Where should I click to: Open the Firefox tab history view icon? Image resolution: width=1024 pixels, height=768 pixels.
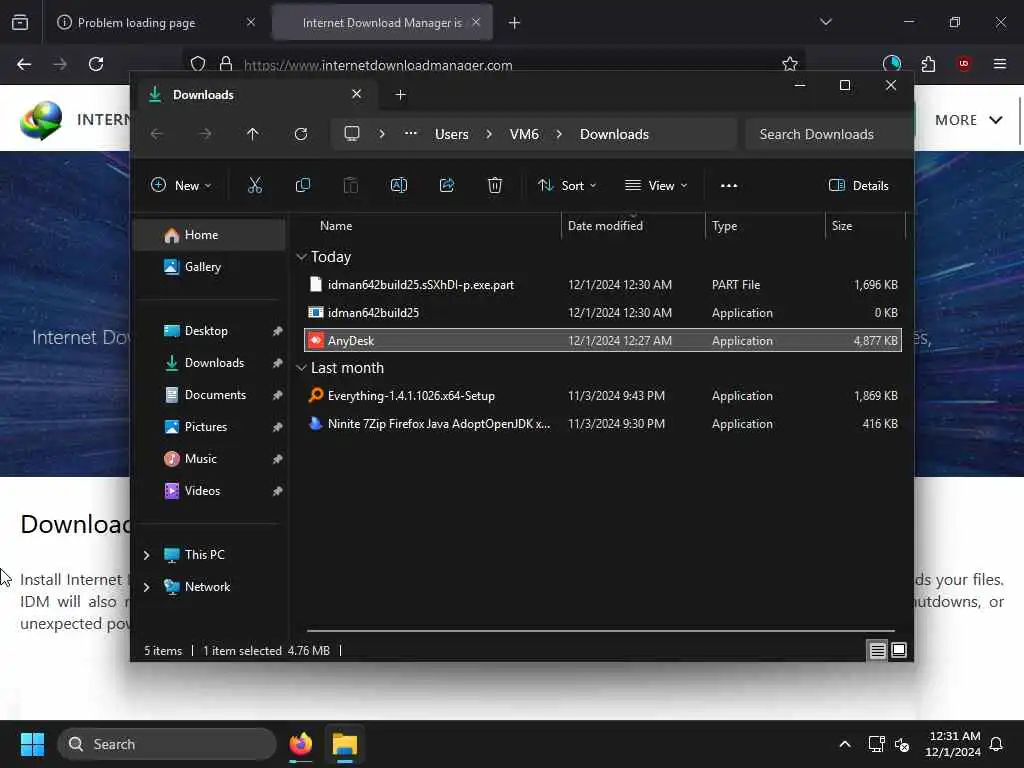tap(20, 23)
